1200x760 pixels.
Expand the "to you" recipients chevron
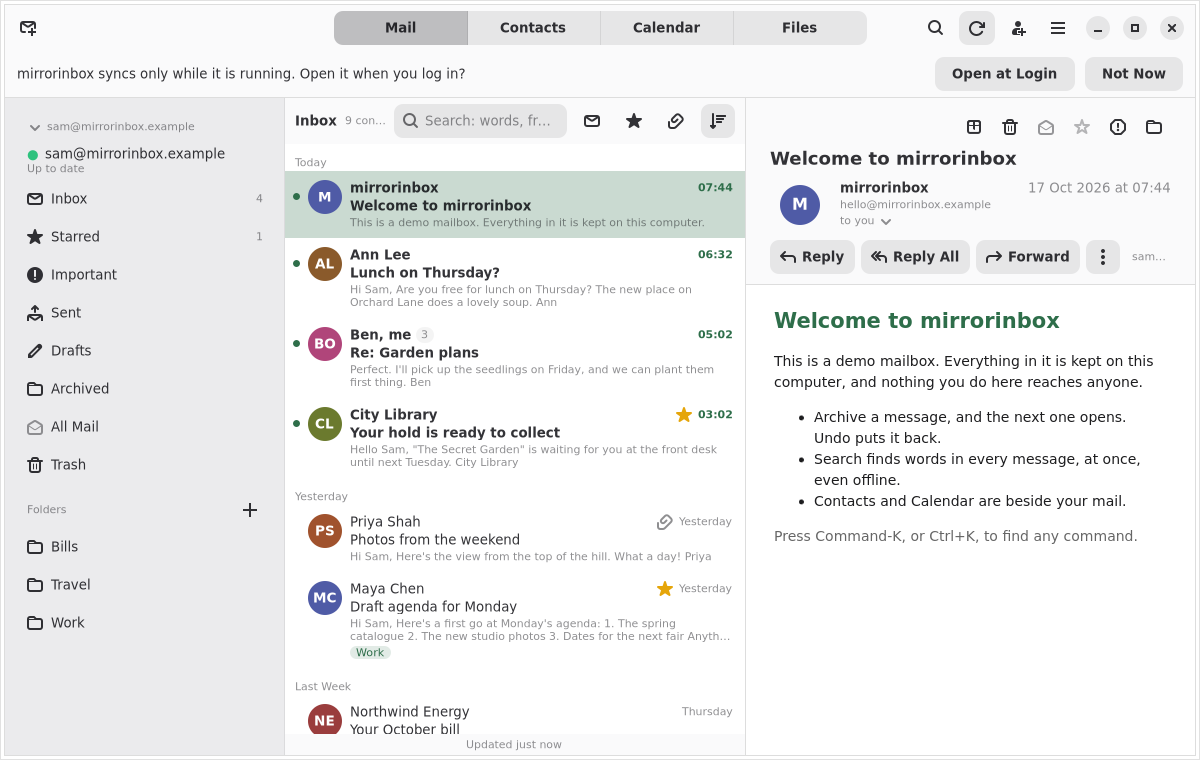click(x=886, y=222)
